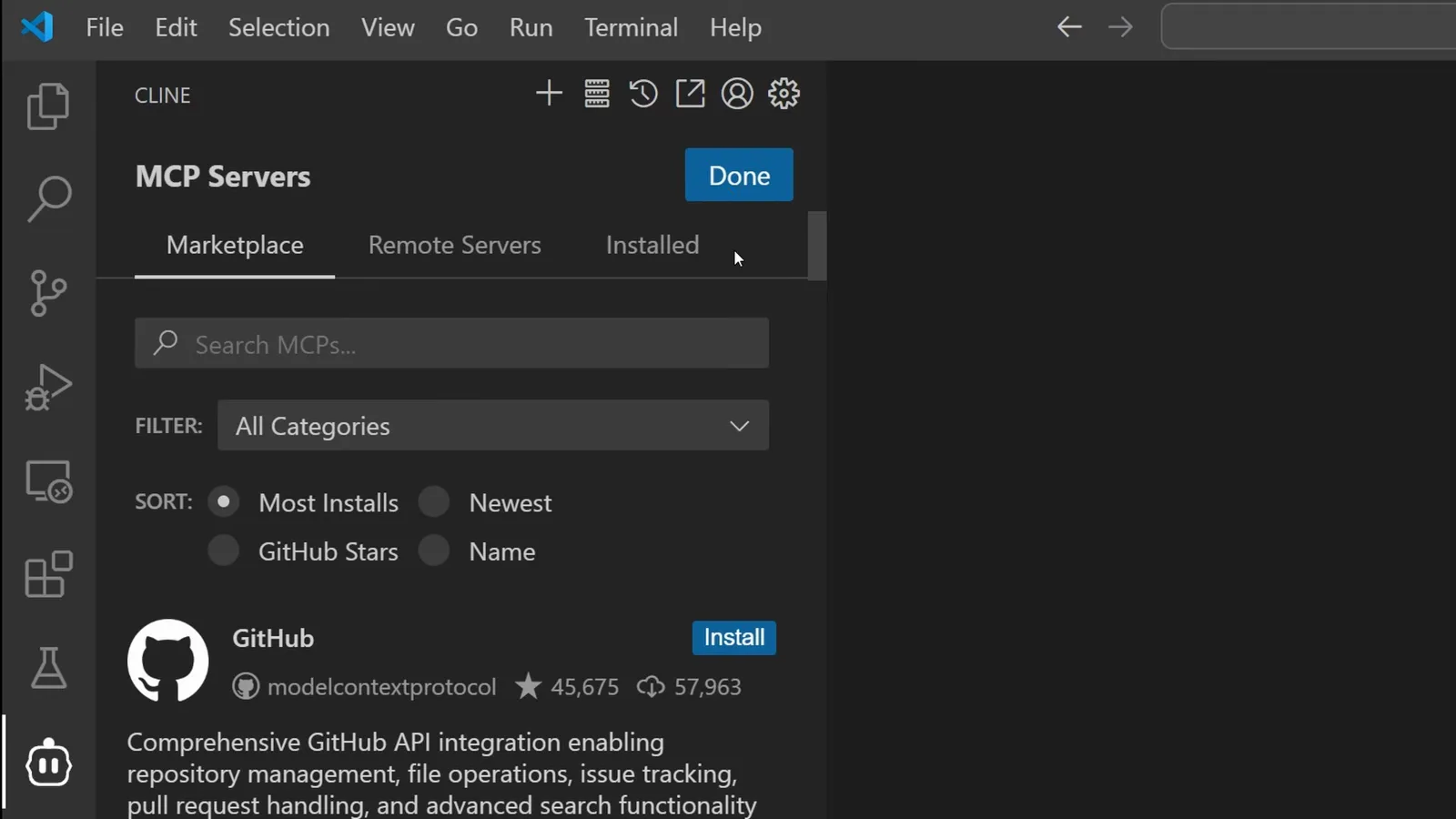
Task: Click the title bar command search box
Action: pyautogui.click(x=1309, y=26)
